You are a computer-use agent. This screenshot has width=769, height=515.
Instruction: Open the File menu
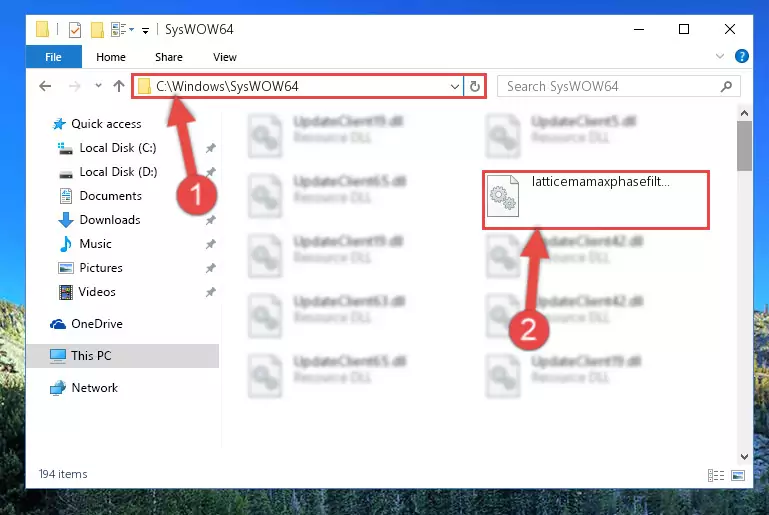point(53,57)
